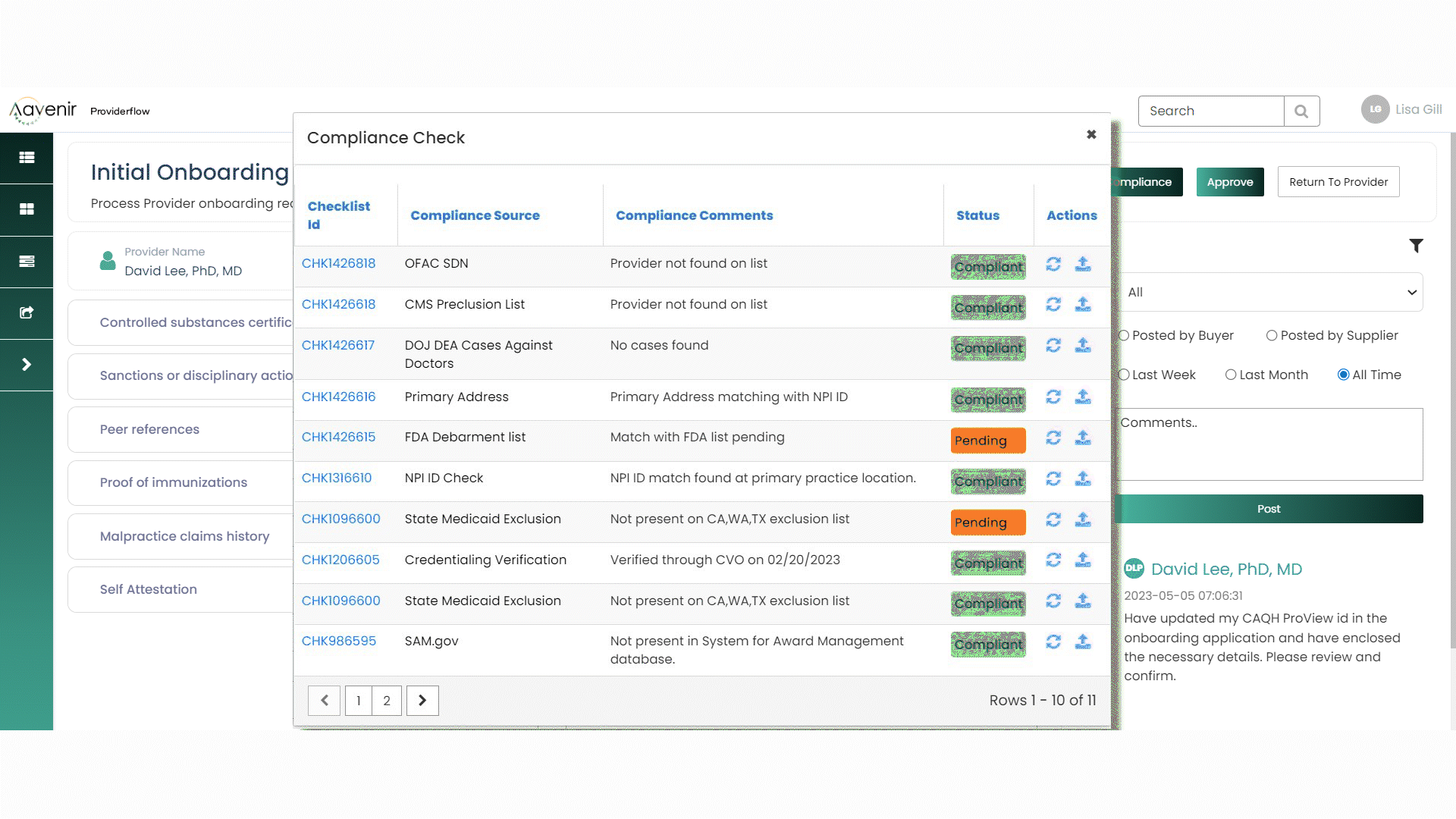
Task: Open the filter funnel icon
Action: (x=1416, y=246)
